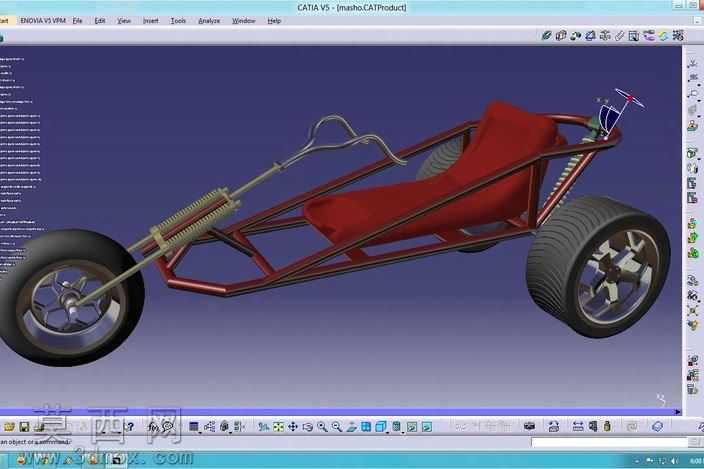The height and width of the screenshot is (469, 704).
Task: Open the View menu
Action: pyautogui.click(x=123, y=21)
